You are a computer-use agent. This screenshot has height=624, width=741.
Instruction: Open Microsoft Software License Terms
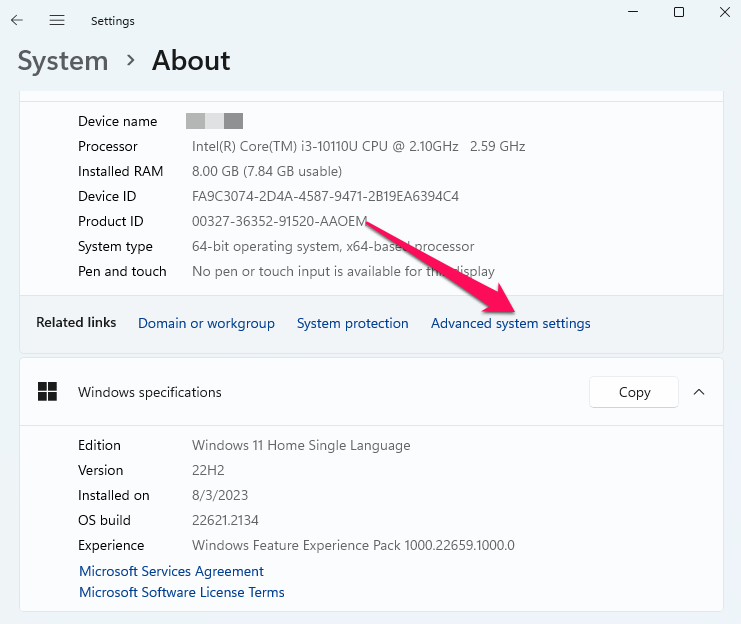(181, 592)
